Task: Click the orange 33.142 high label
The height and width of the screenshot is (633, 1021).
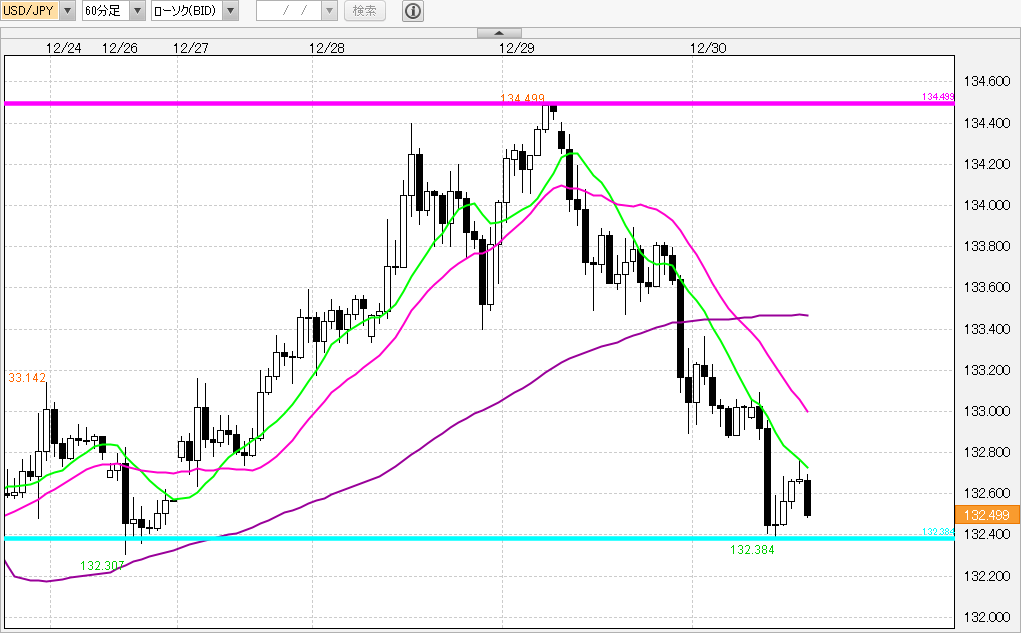Action: pyautogui.click(x=27, y=378)
